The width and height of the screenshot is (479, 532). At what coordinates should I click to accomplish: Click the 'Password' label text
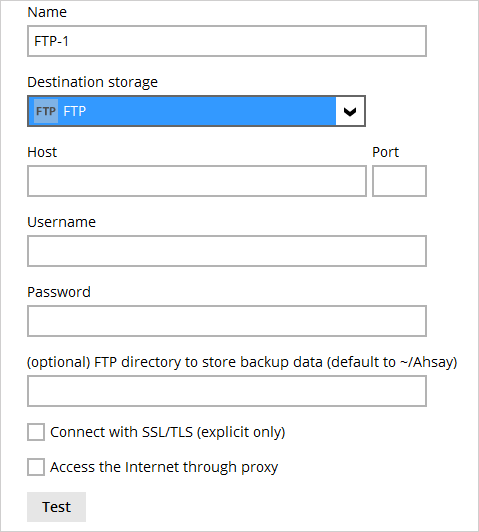point(59,292)
